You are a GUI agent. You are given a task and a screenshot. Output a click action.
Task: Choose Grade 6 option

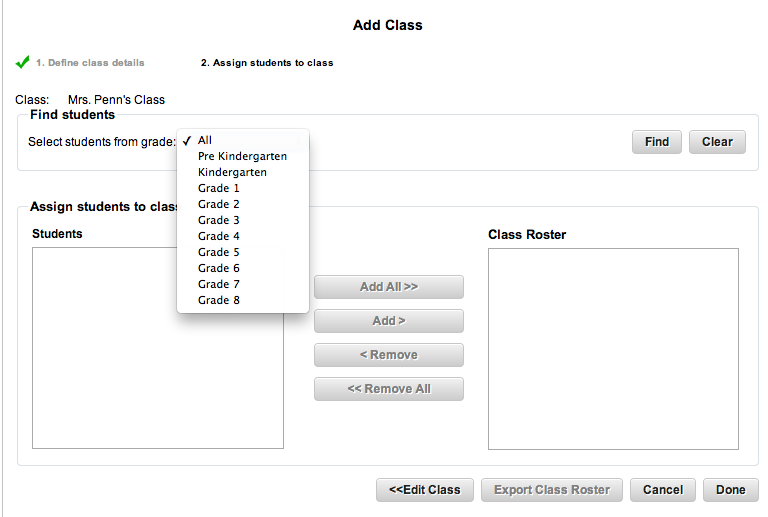pyautogui.click(x=219, y=268)
